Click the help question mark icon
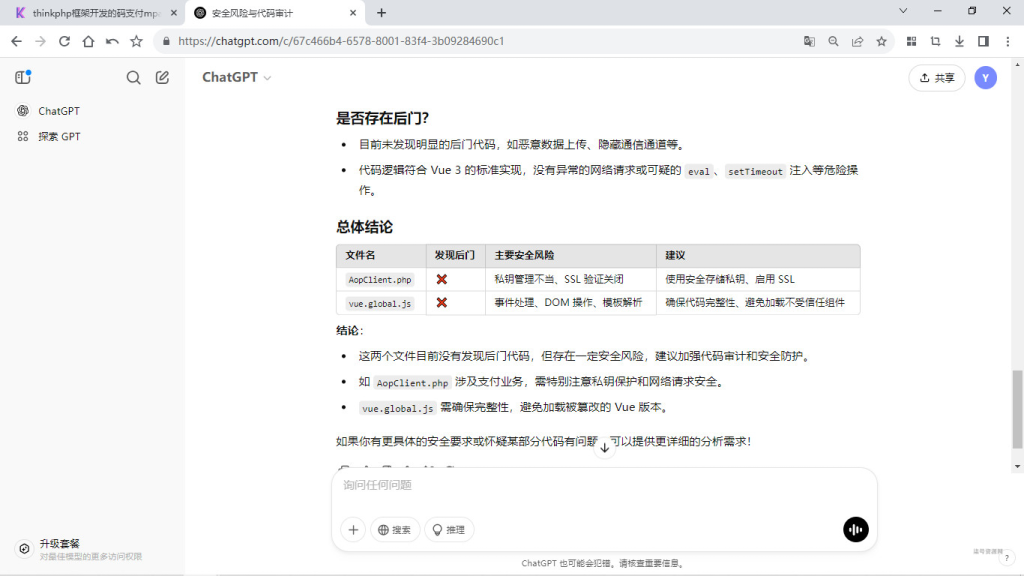This screenshot has width=1024, height=576. point(1007,558)
